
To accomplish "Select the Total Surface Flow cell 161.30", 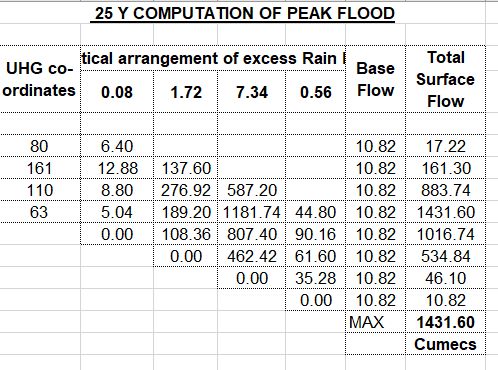I will tap(446, 168).
